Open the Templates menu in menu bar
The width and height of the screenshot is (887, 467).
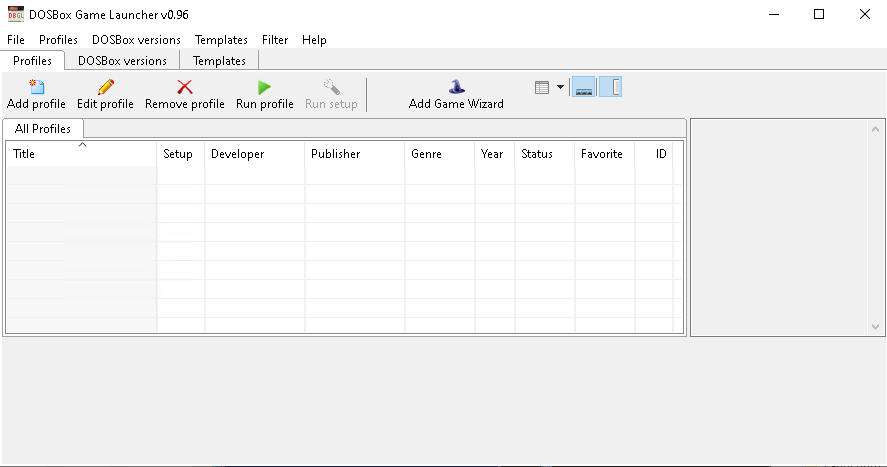[x=221, y=40]
